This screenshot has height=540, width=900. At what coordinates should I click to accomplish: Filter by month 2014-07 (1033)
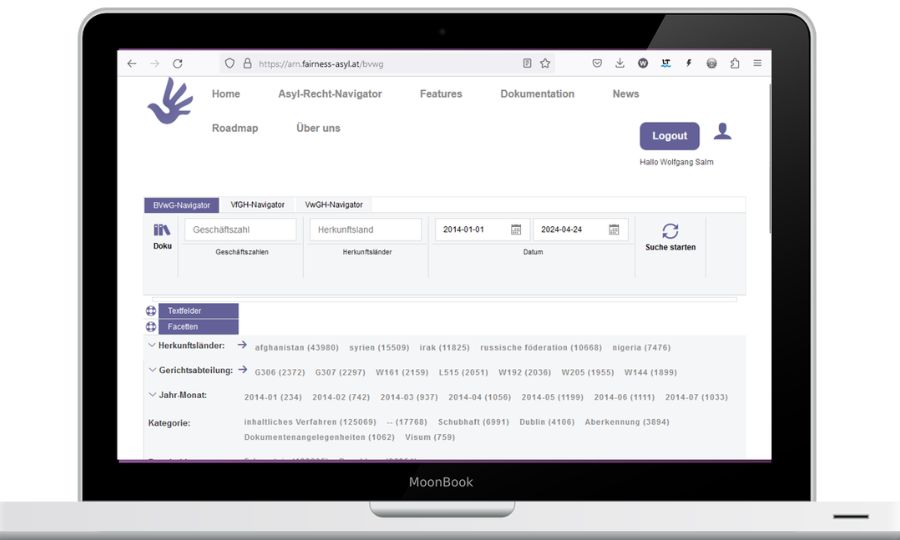pos(696,397)
